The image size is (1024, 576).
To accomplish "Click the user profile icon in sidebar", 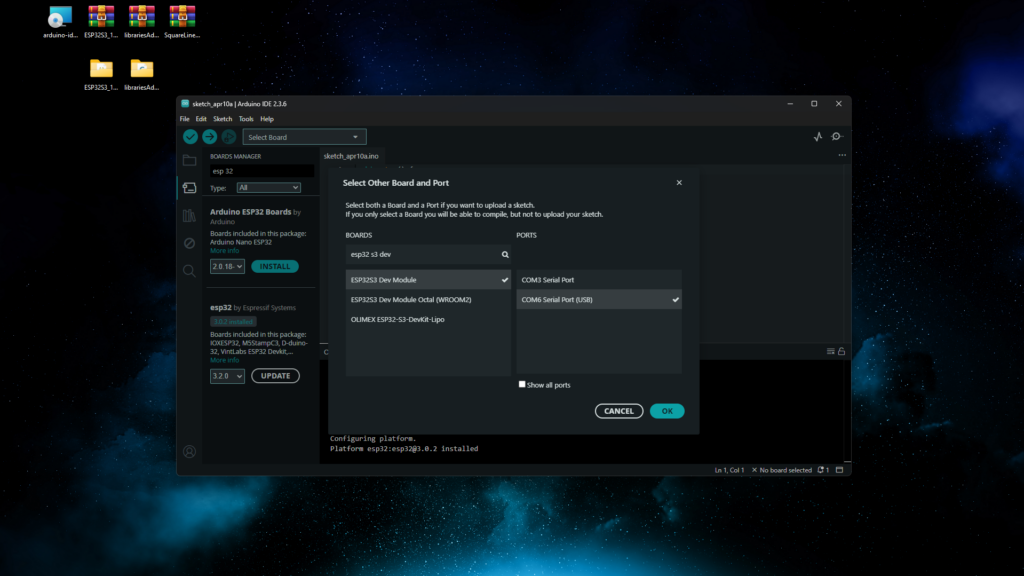I will [189, 452].
